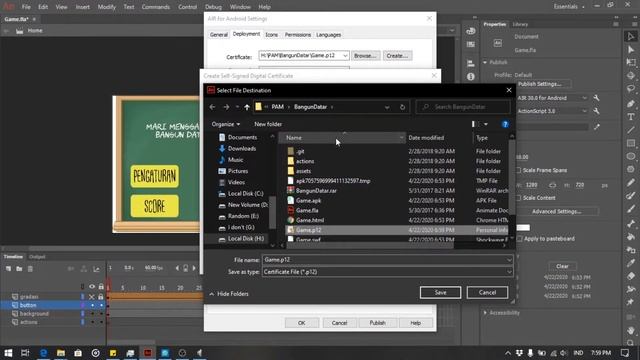Enable the Scale Frame Spans checkbox
640x360 pixels.
pyautogui.click(x=519, y=170)
